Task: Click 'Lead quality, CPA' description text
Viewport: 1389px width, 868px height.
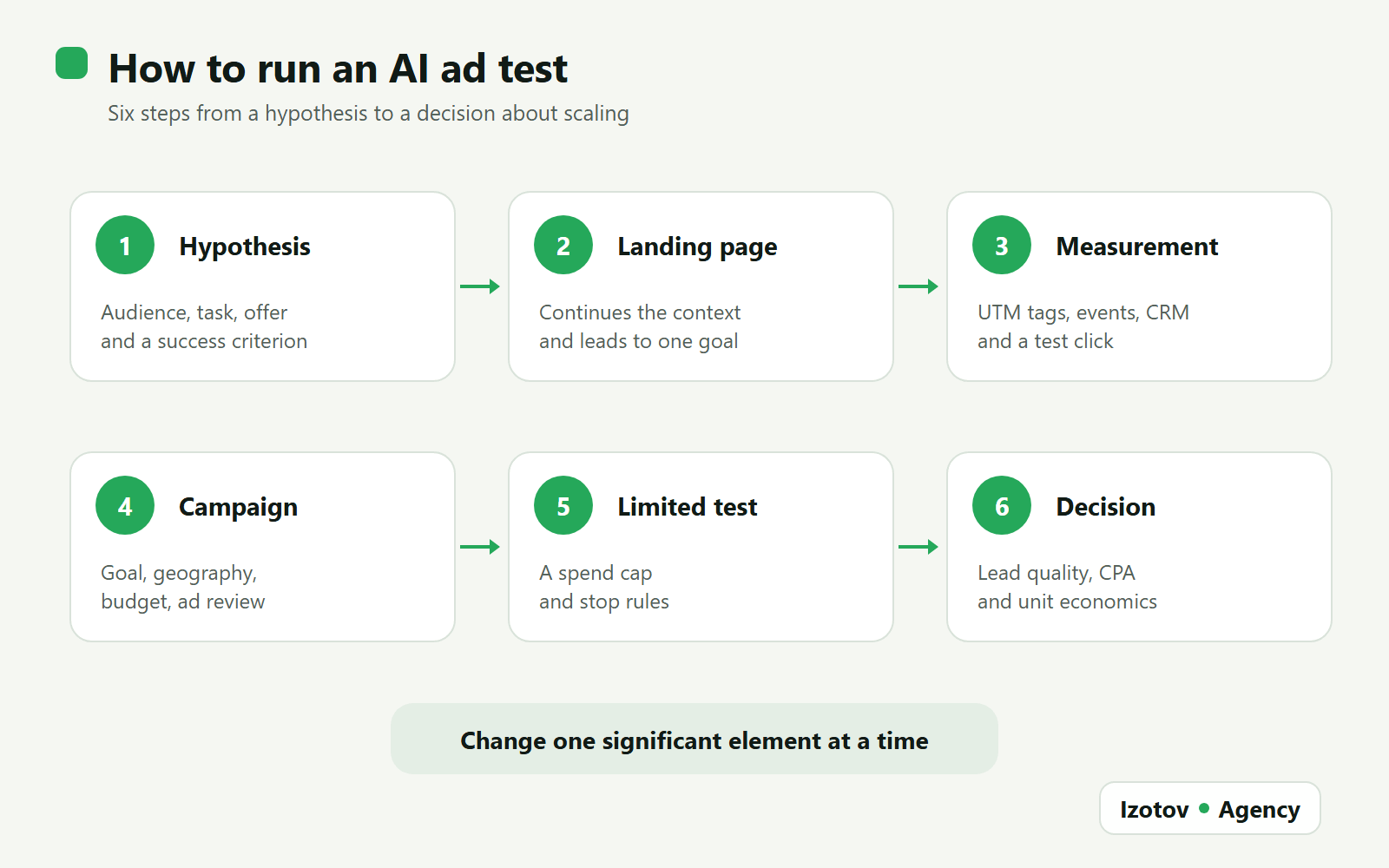Action: [x=1057, y=574]
